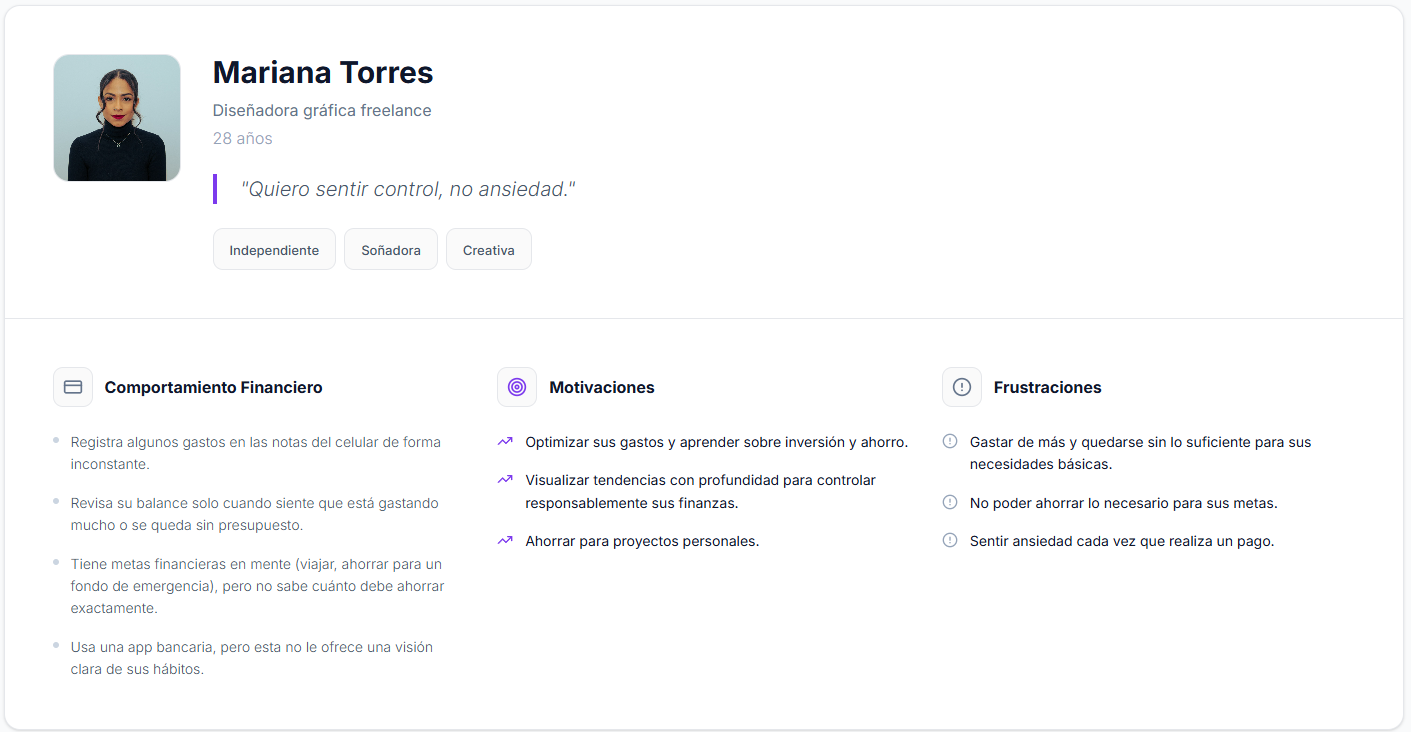Screen dimensions: 1411x732
Task: Click the 'Usa una app bancaria' list item
Action: pyautogui.click(x=252, y=658)
